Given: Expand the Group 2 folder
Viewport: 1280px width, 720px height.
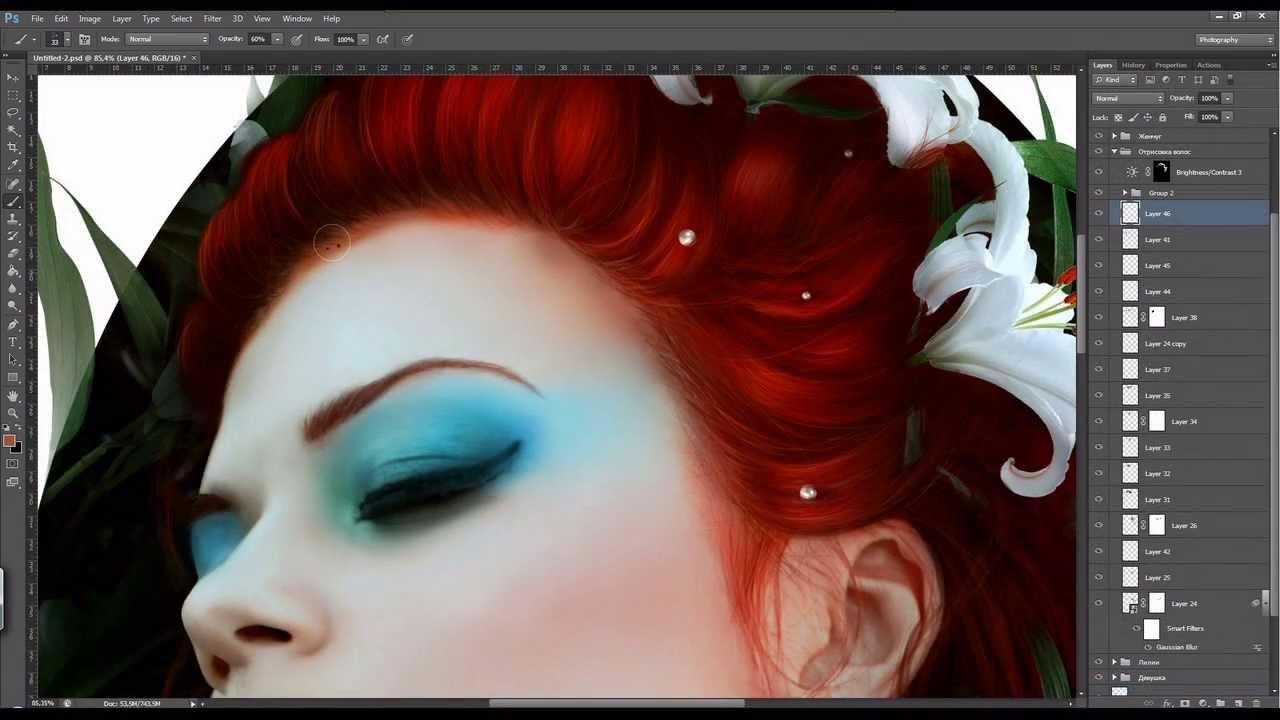Looking at the screenshot, I should click(x=1125, y=192).
